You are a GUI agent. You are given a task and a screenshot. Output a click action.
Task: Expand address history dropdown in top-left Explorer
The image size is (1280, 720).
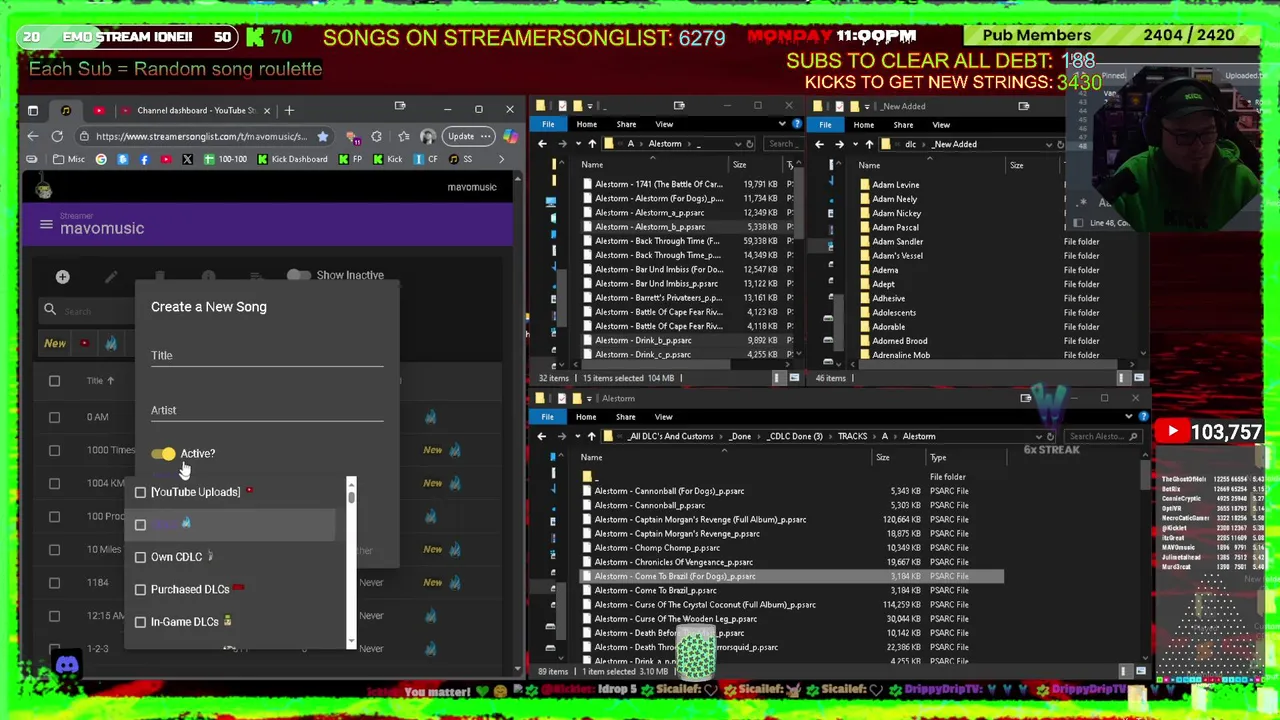tap(738, 144)
